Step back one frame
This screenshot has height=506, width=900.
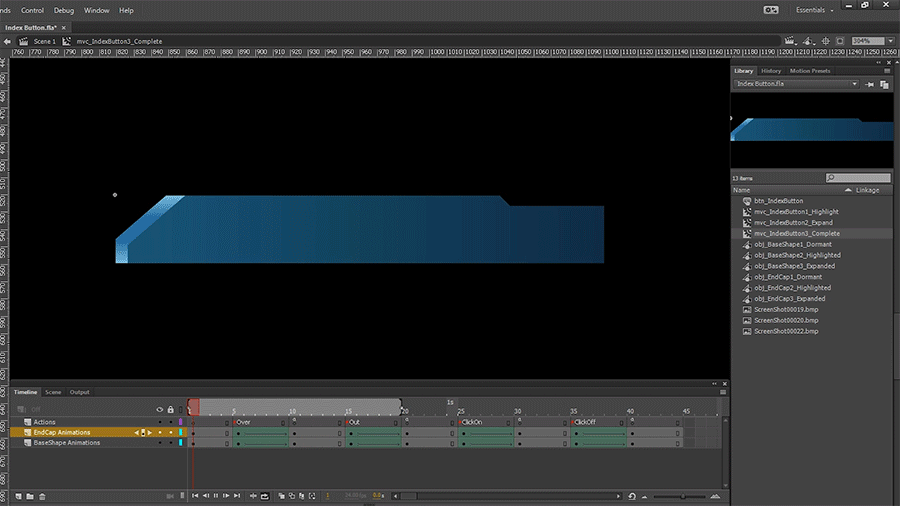pos(205,496)
